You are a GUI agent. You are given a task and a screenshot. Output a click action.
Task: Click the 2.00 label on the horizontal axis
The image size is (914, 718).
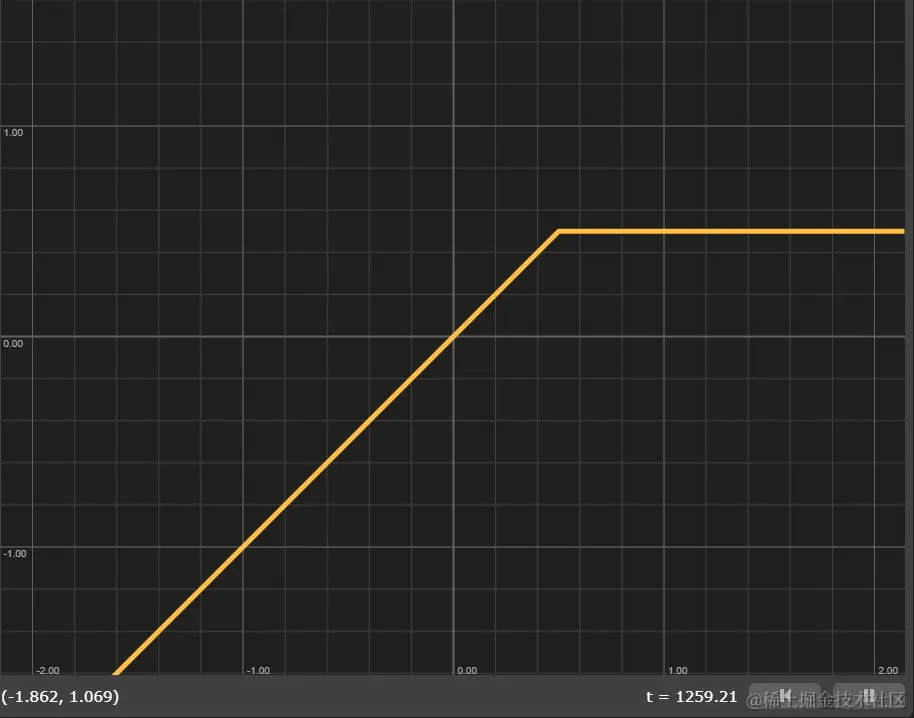888,671
